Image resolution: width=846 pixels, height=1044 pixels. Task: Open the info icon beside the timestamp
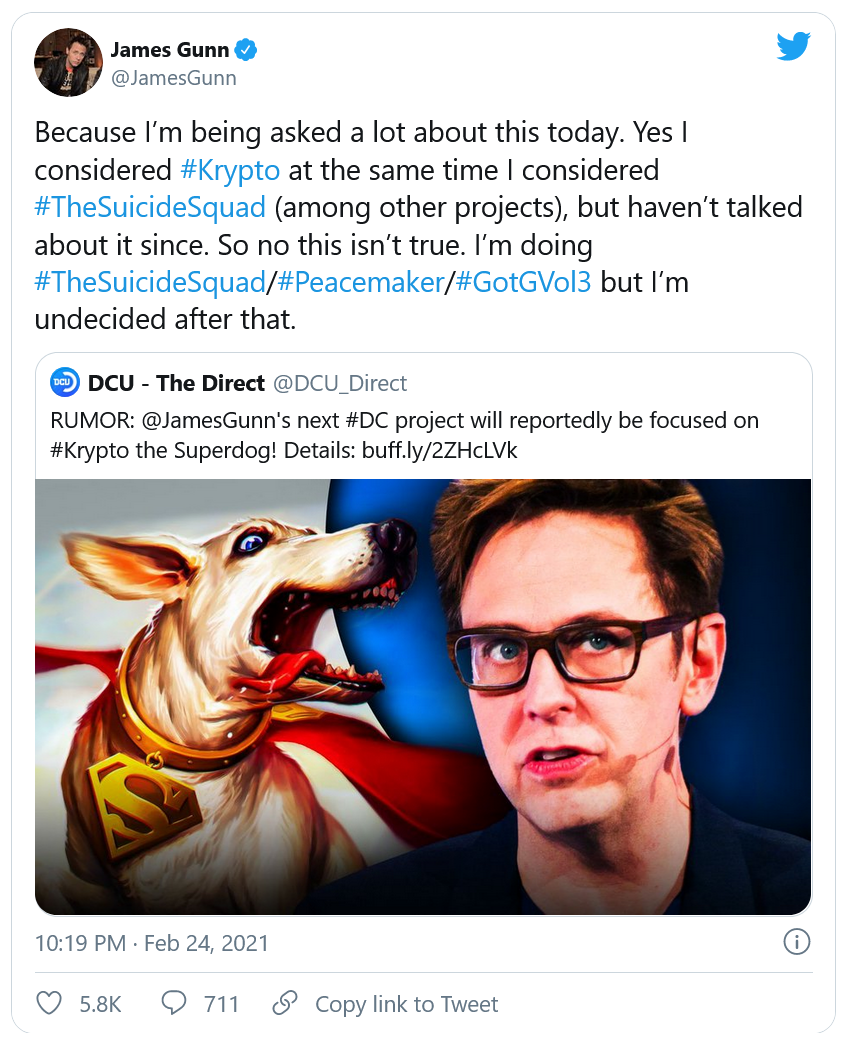[x=796, y=942]
